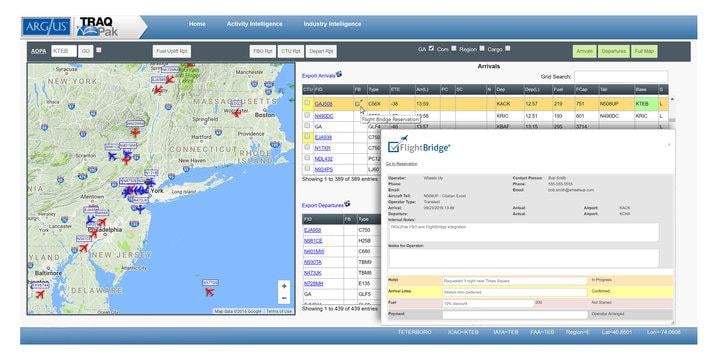Click the ICAO=KTEB status text
720x360 pixels.
[462, 332]
